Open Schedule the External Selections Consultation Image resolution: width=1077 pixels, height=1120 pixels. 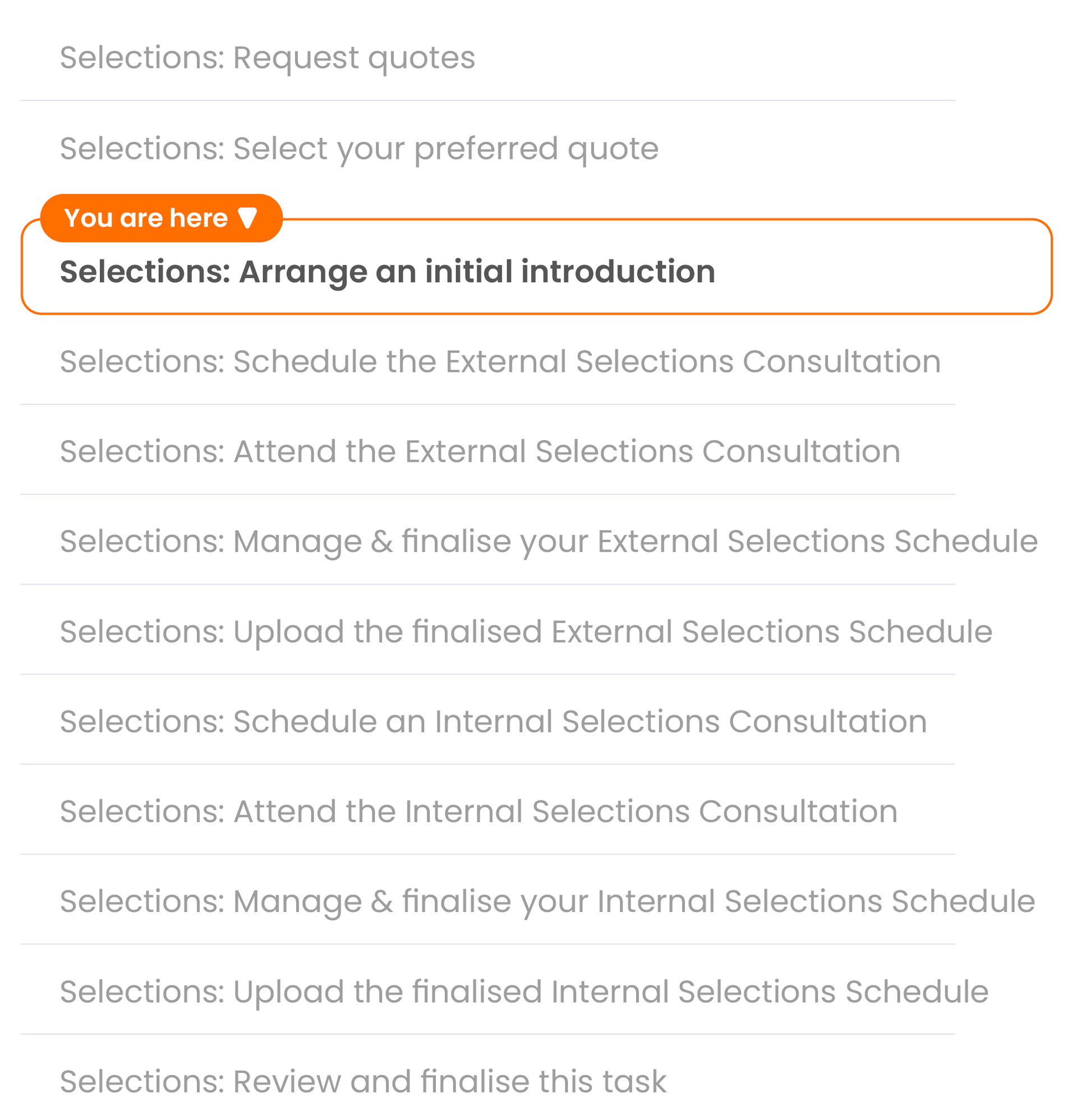click(500, 361)
